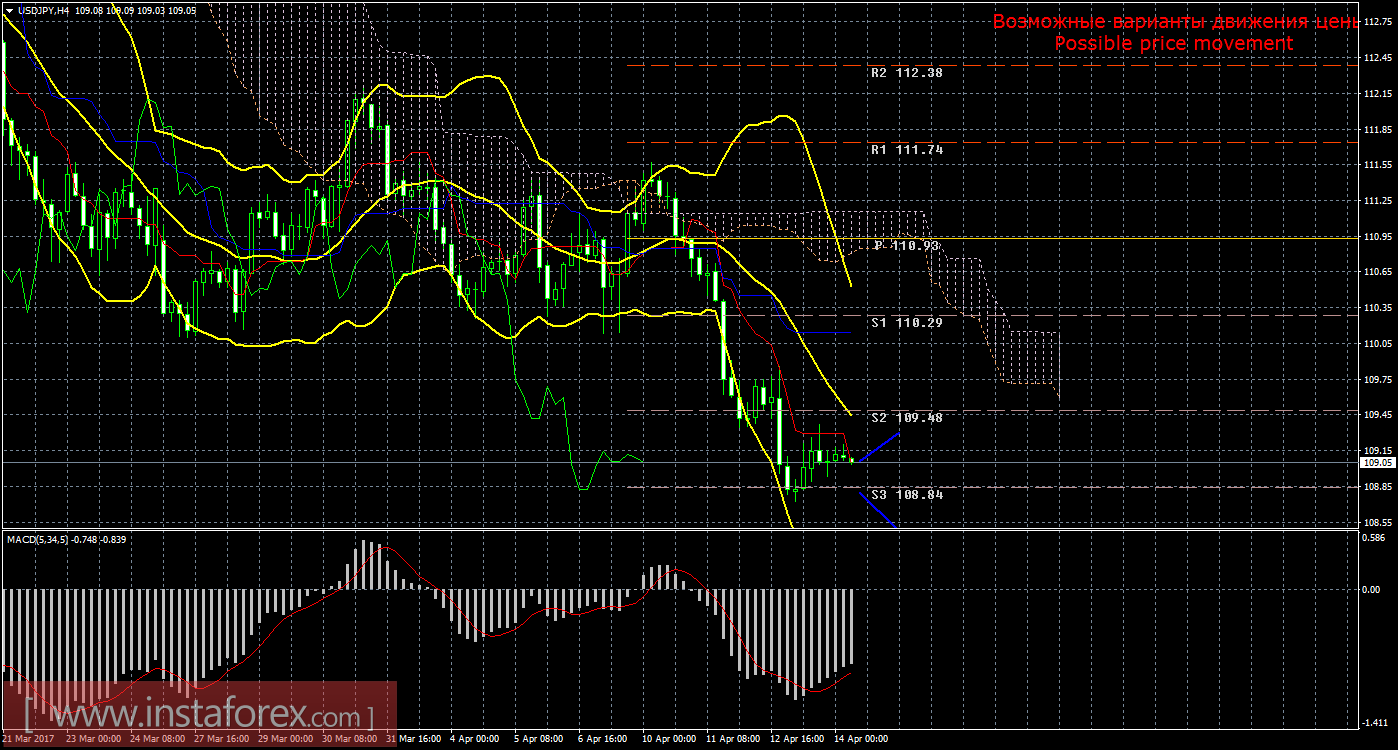Select the R1 111.74 resistance label
This screenshot has width=1398, height=750.
(x=906, y=149)
